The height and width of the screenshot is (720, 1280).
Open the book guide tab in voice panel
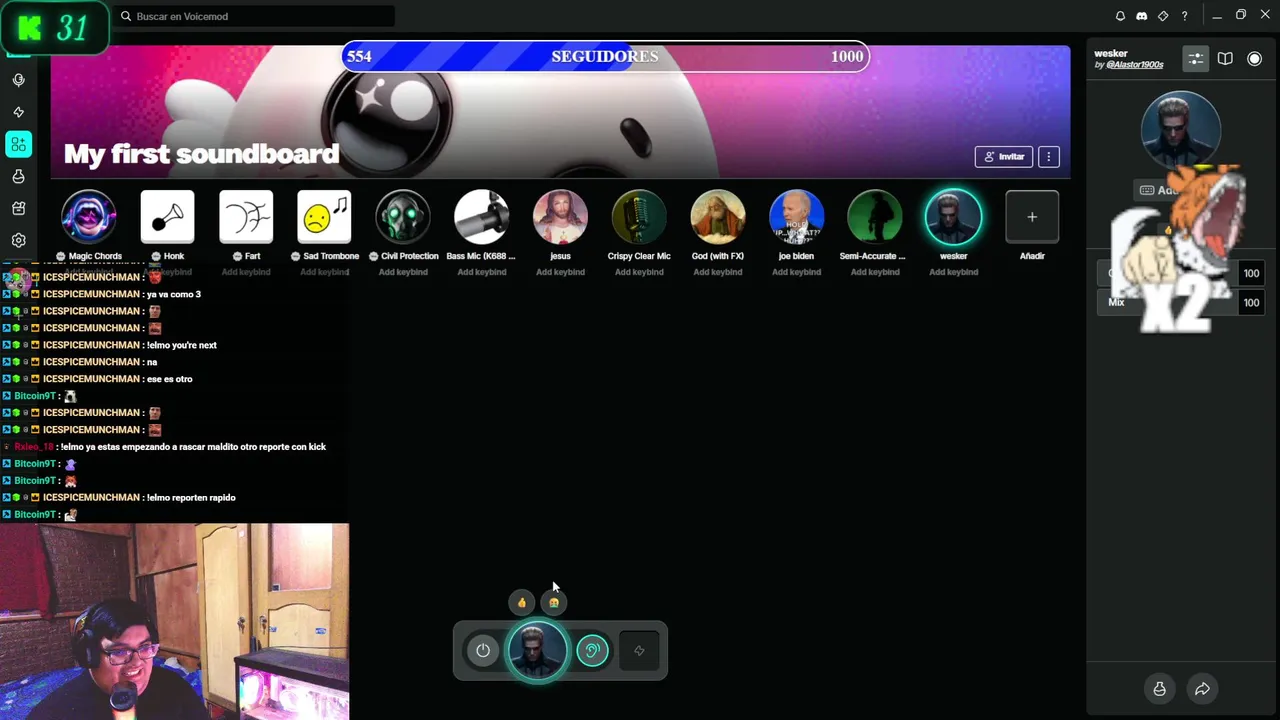click(1225, 59)
